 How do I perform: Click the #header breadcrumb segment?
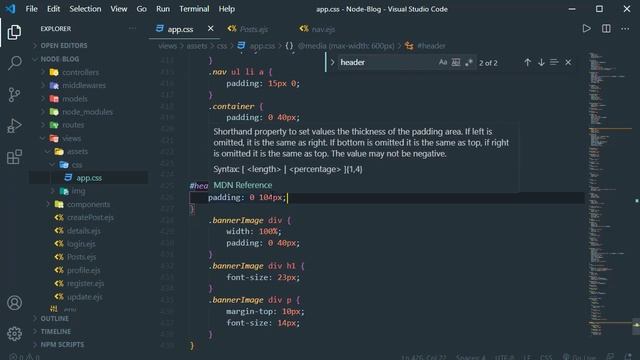pyautogui.click(x=431, y=46)
